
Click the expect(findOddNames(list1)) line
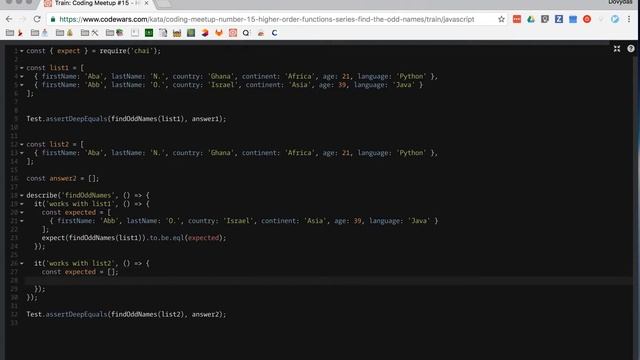pos(133,238)
